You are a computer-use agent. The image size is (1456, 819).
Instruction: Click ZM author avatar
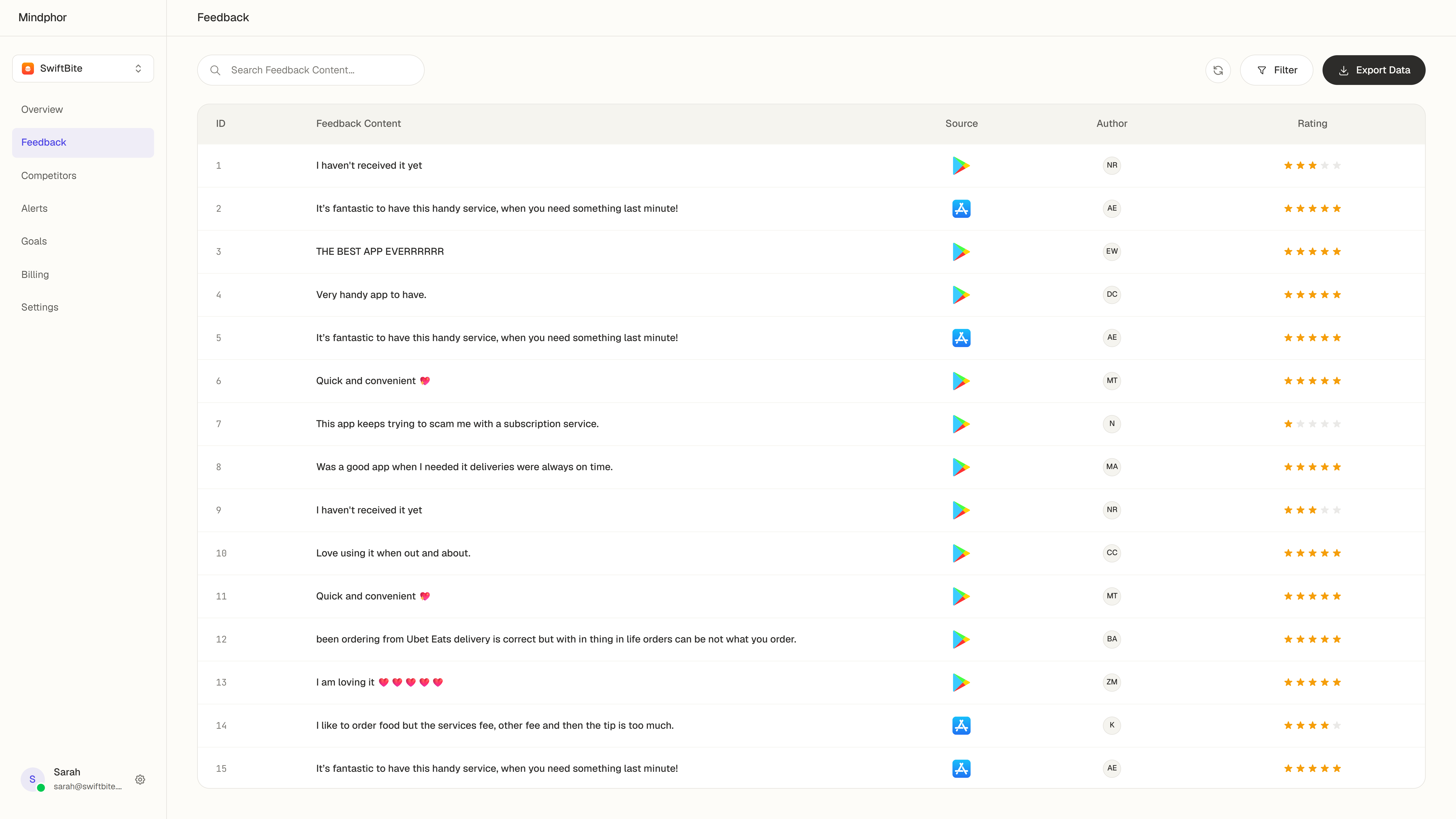[x=1112, y=682]
